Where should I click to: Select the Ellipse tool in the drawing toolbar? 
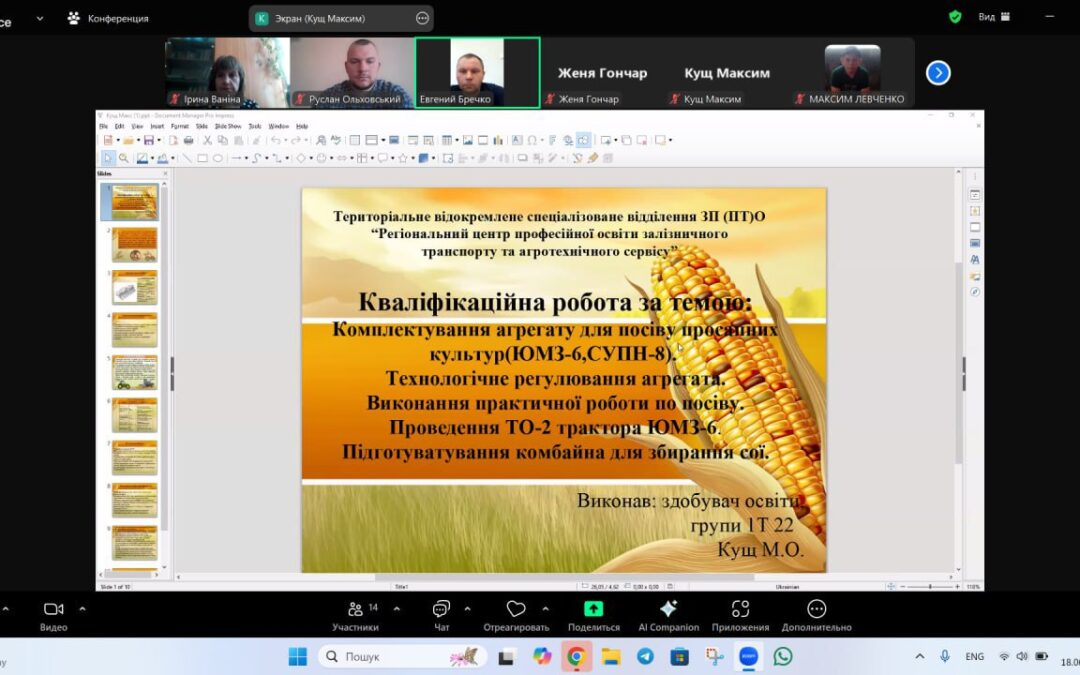click(218, 156)
